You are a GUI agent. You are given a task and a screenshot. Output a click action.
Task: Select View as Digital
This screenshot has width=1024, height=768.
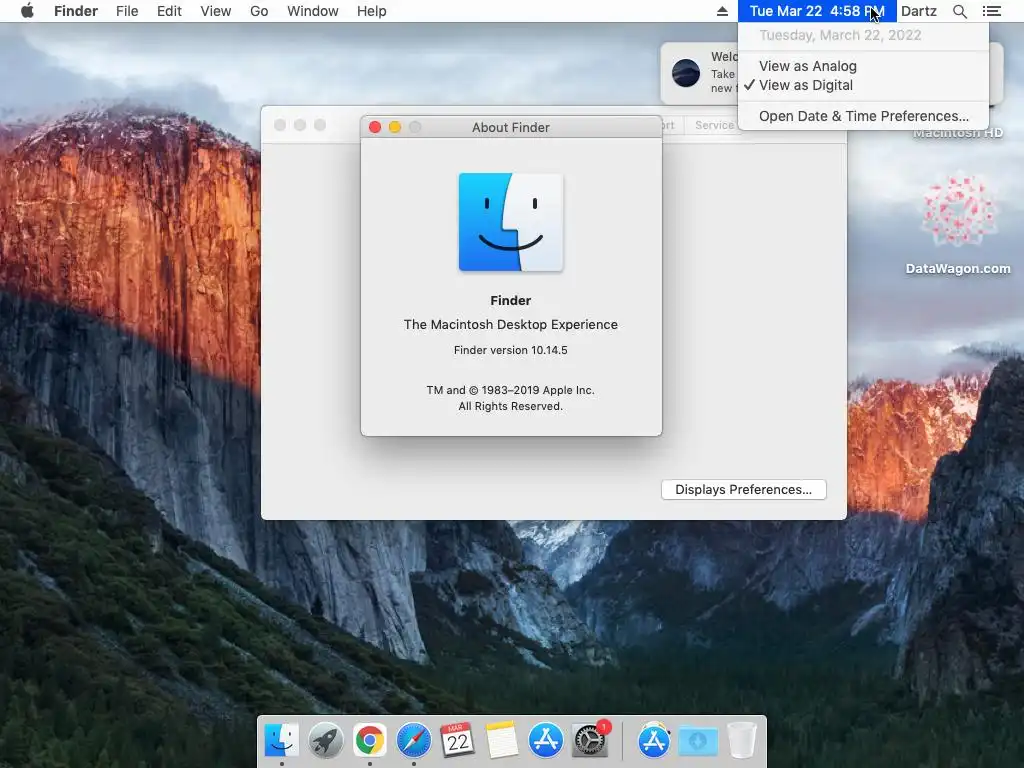click(x=863, y=85)
